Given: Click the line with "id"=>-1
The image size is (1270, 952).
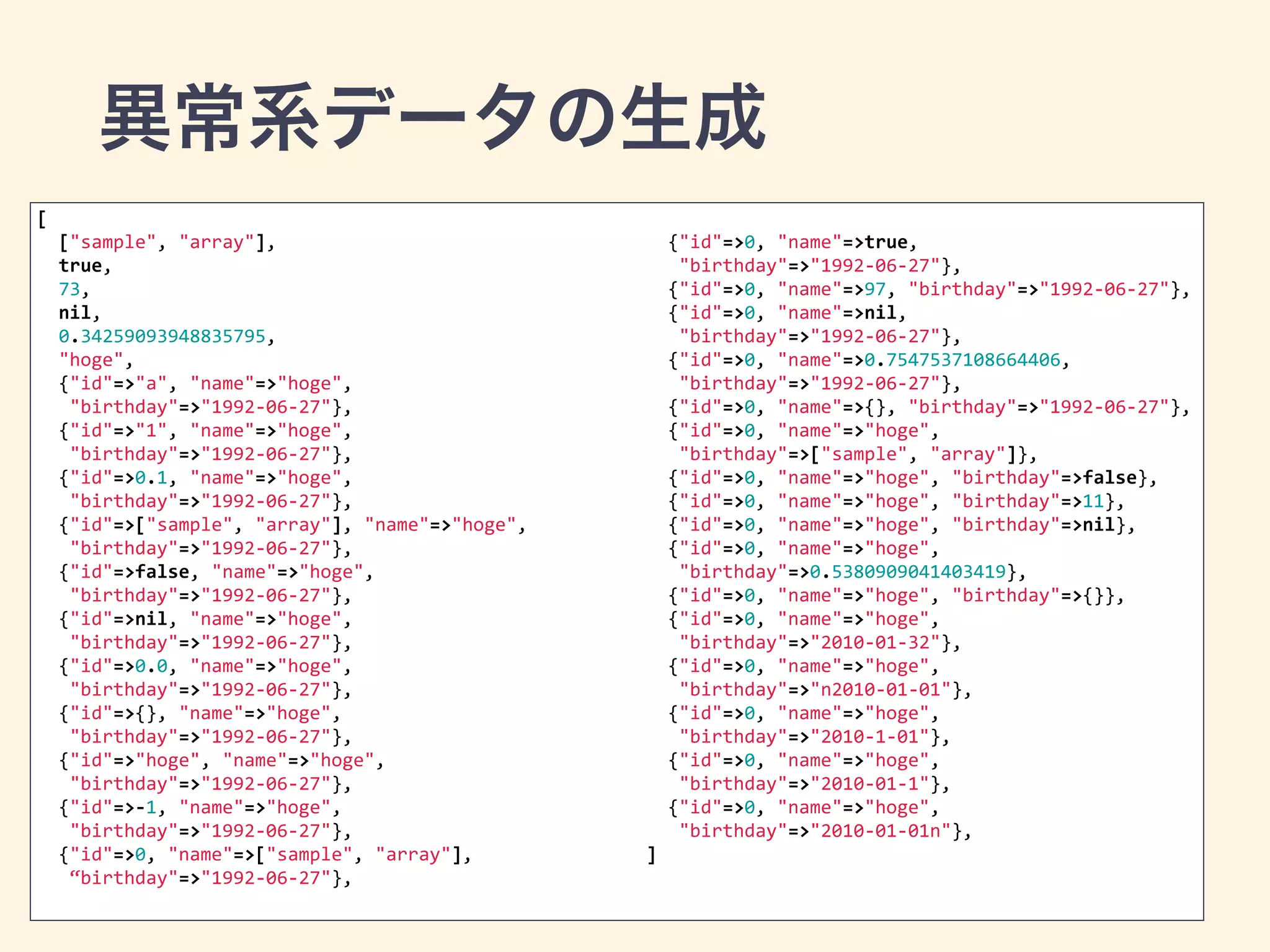Looking at the screenshot, I should (200, 808).
